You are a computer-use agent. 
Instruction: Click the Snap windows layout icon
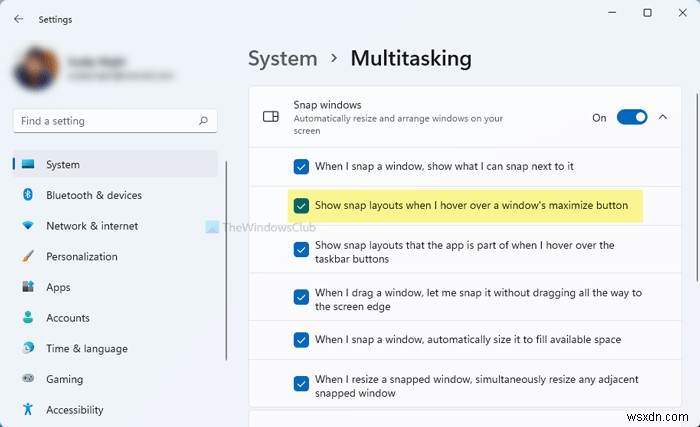270,117
